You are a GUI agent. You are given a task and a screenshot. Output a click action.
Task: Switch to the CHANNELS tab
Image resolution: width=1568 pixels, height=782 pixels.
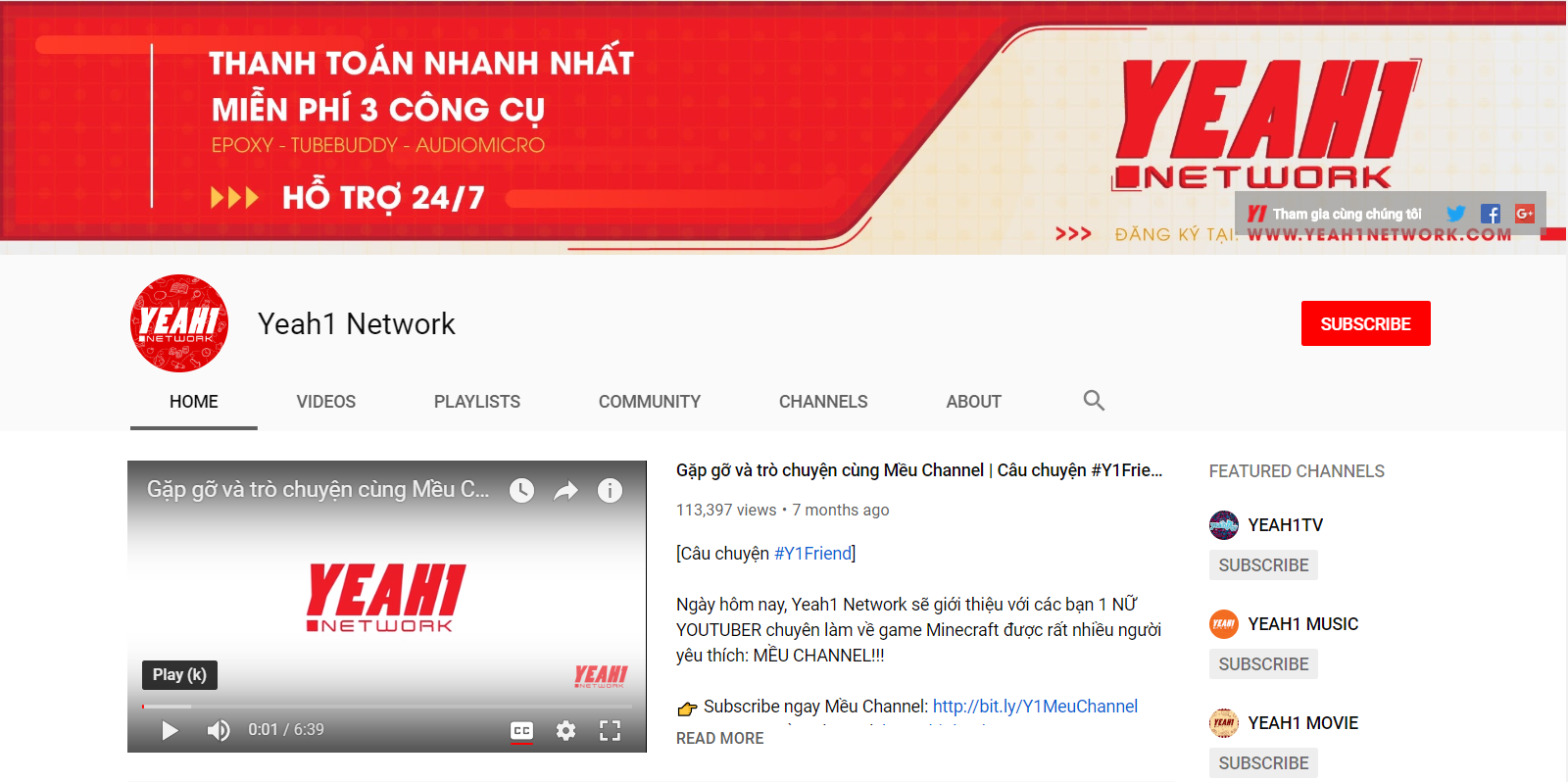coord(823,402)
